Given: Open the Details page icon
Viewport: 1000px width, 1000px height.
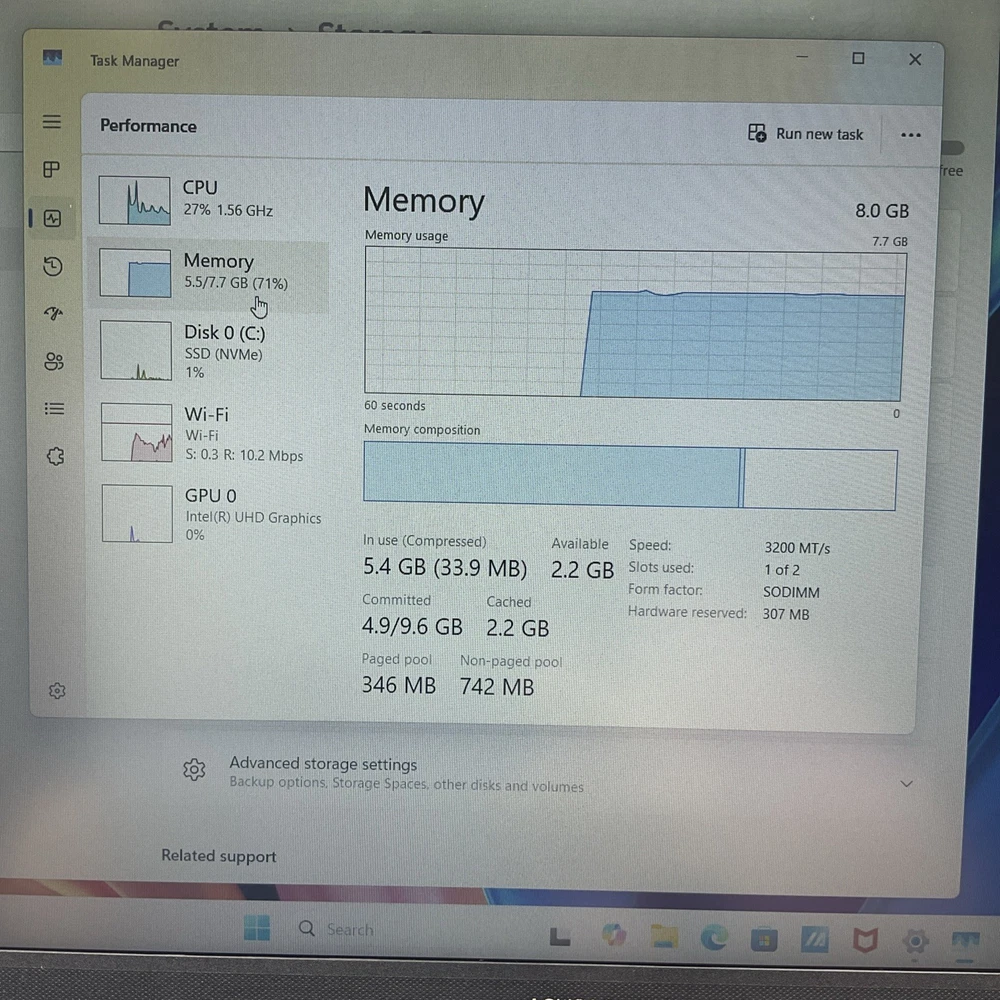Looking at the screenshot, I should pyautogui.click(x=54, y=409).
